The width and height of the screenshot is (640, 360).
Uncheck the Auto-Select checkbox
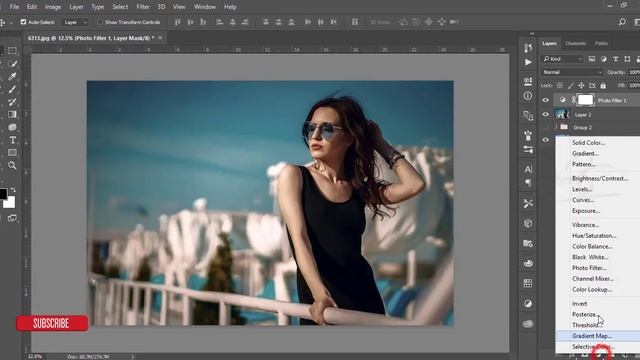click(x=23, y=22)
